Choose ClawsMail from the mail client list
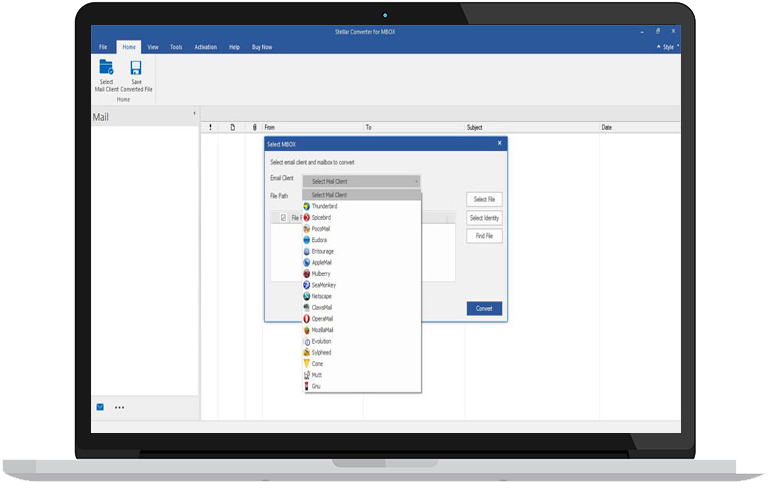The width and height of the screenshot is (772, 488). [362, 308]
